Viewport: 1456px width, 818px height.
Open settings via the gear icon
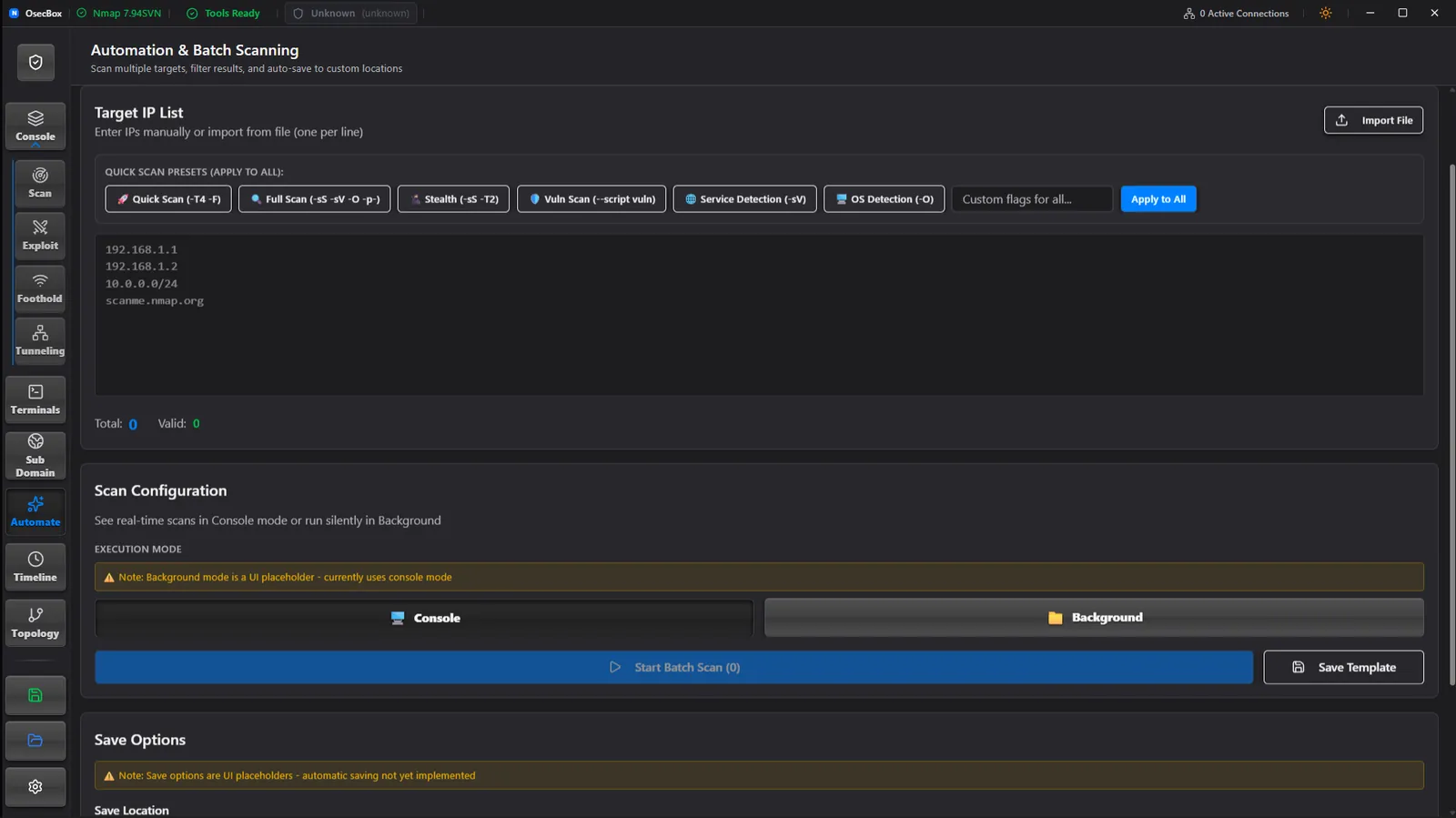(x=35, y=787)
